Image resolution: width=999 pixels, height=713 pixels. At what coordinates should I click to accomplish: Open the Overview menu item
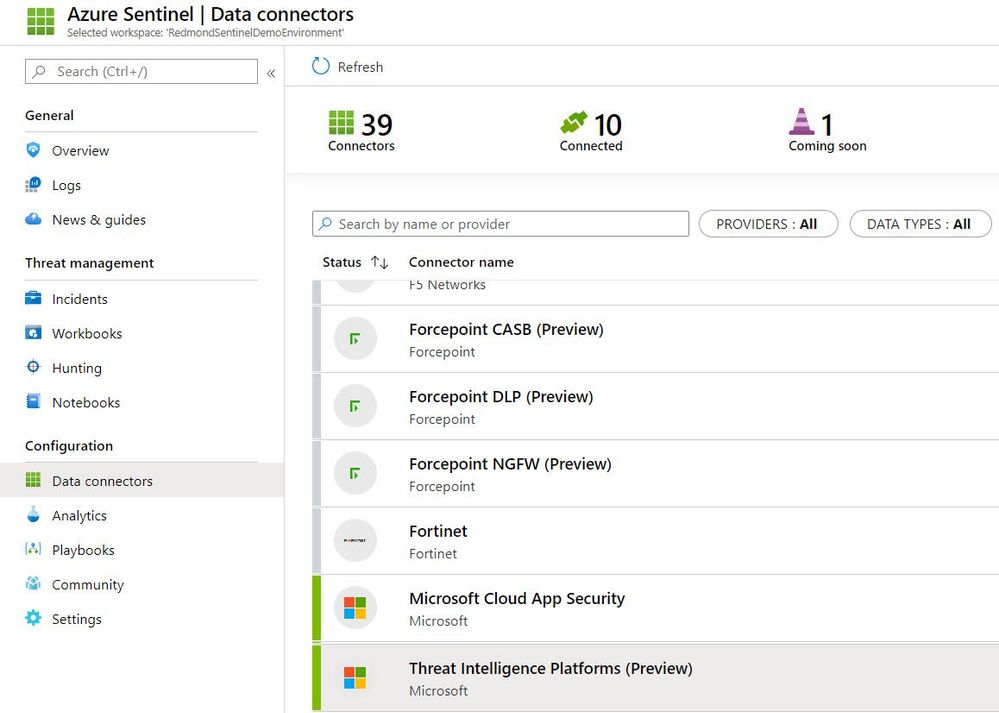click(80, 151)
